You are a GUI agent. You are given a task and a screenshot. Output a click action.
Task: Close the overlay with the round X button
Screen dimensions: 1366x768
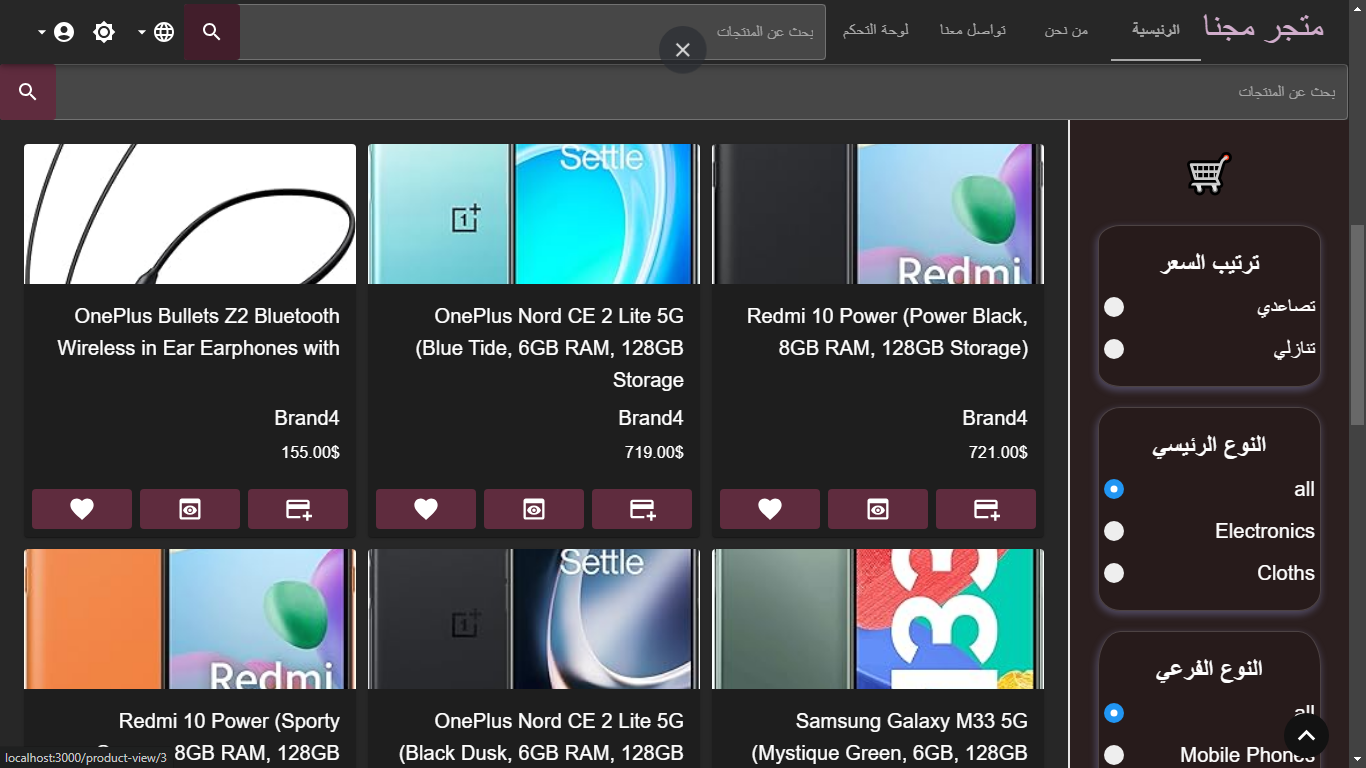683,50
